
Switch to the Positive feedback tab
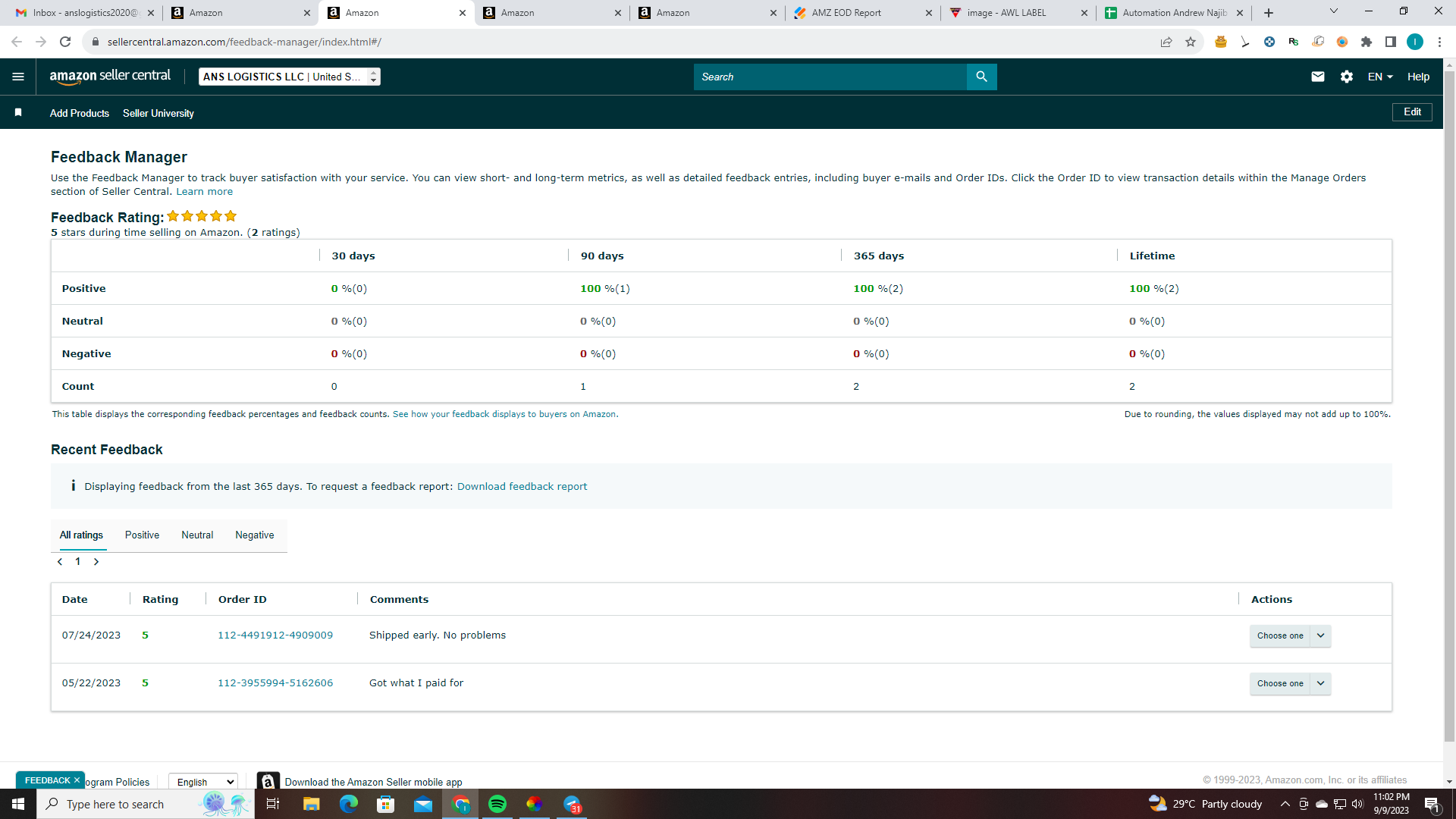[x=142, y=535]
